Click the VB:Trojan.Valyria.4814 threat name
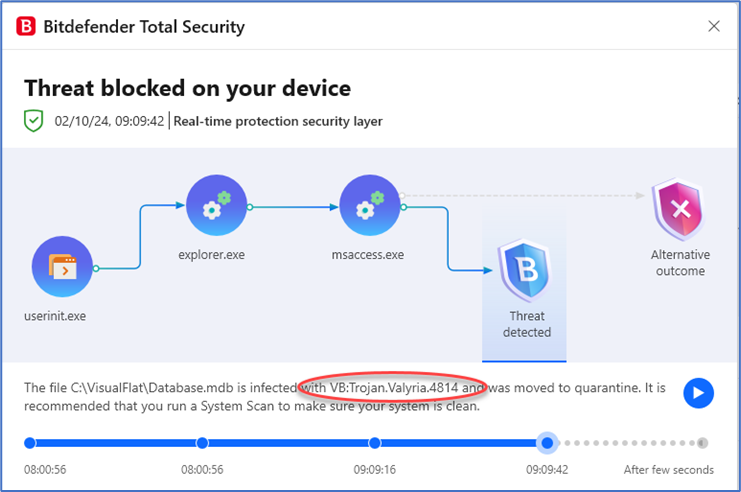The height and width of the screenshot is (492, 741). 394,388
